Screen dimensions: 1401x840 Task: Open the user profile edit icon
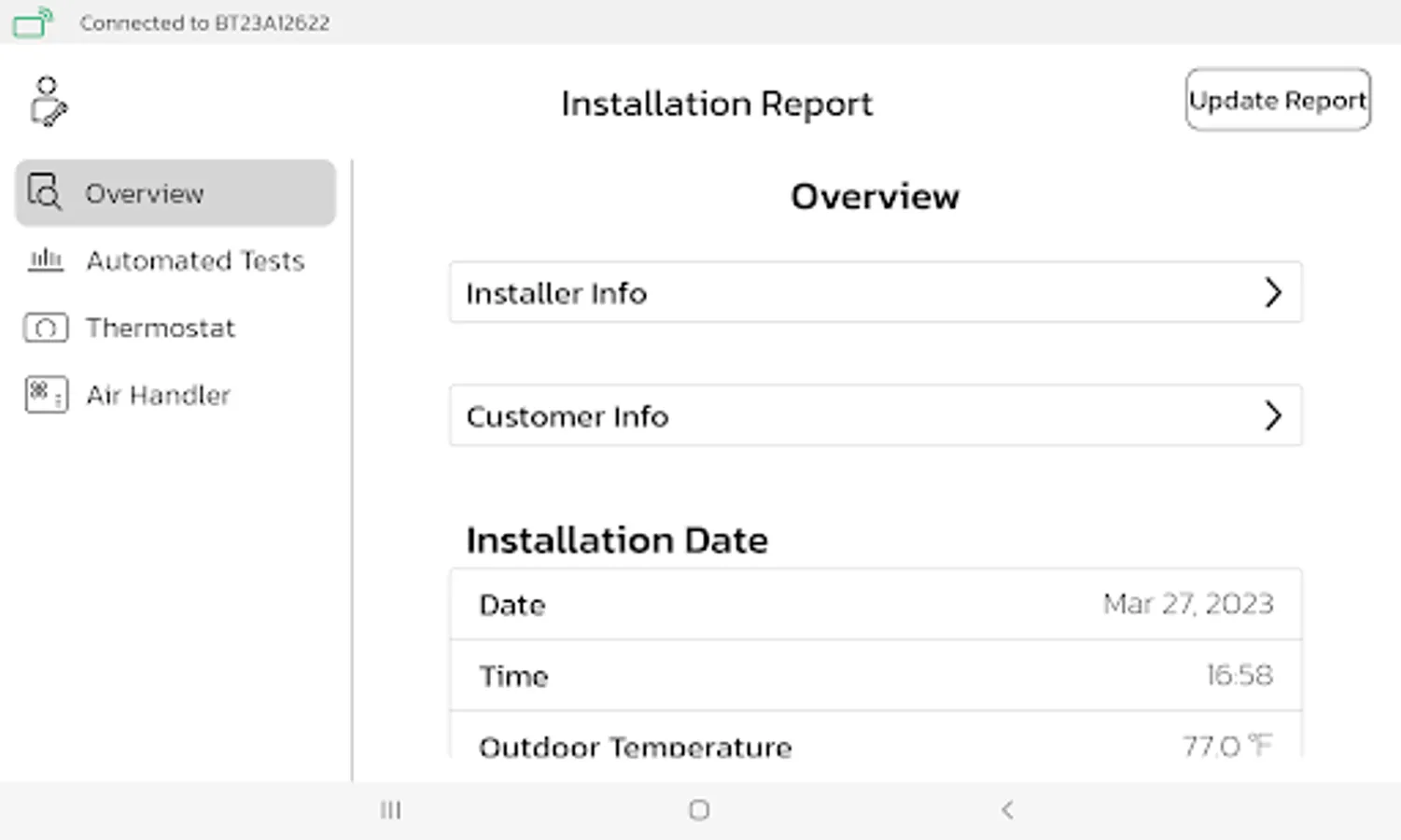(x=48, y=102)
